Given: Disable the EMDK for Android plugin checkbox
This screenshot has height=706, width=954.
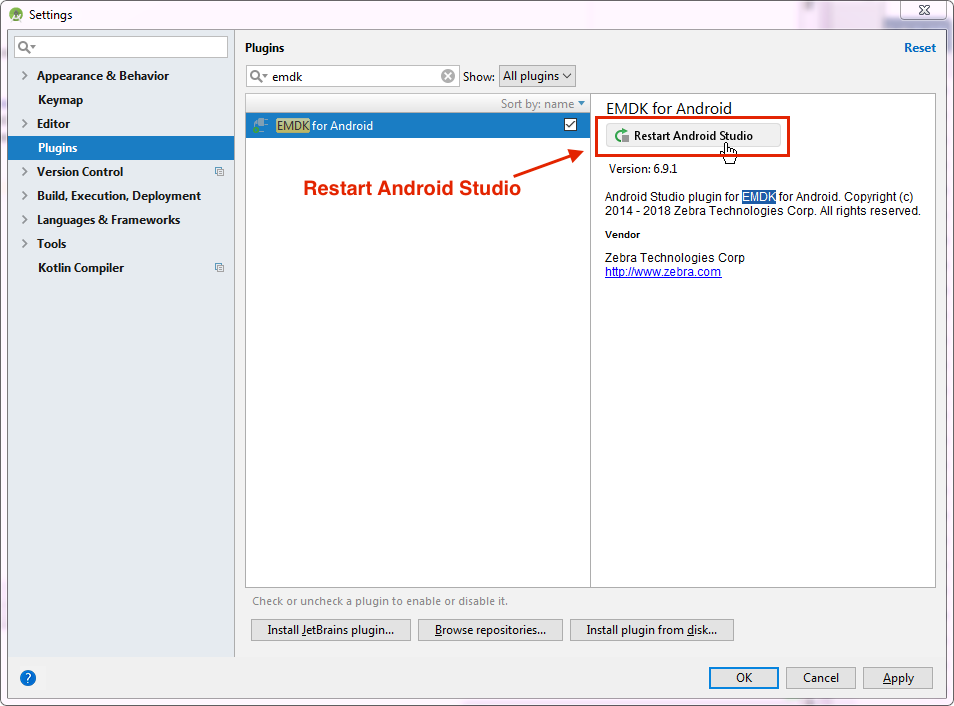Looking at the screenshot, I should coord(570,125).
